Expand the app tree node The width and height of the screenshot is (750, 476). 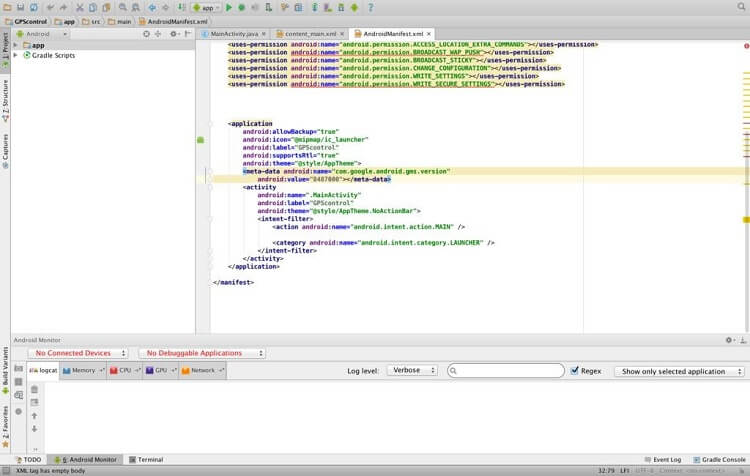[16, 45]
